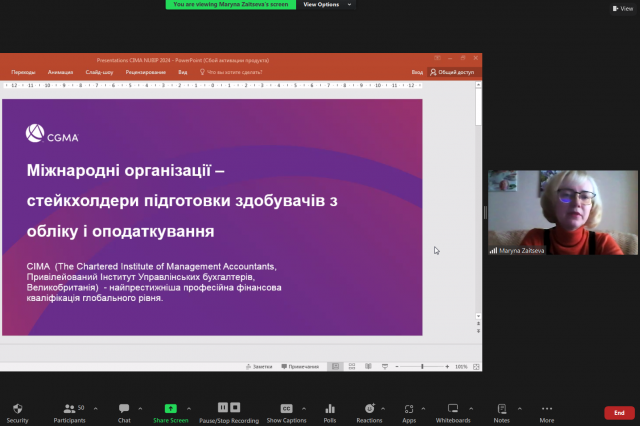Click the green Share Screen icon
640x426 pixels.
click(x=171, y=409)
